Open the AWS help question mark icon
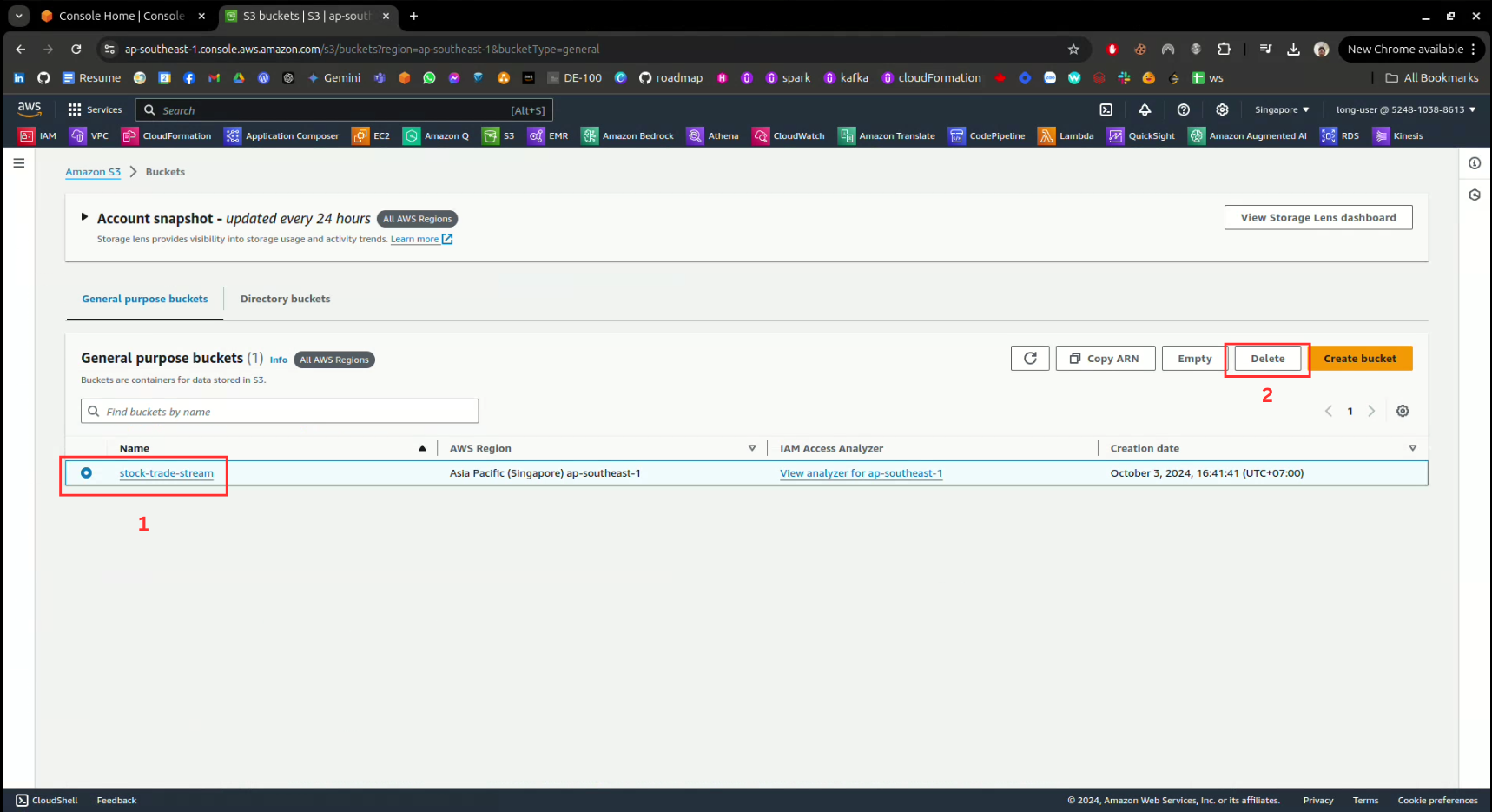The height and width of the screenshot is (812, 1492). pyautogui.click(x=1183, y=109)
